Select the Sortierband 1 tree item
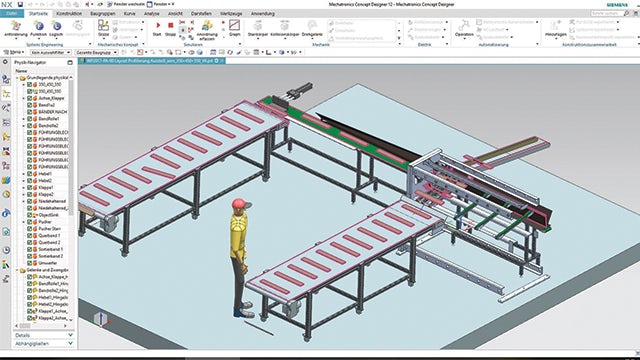640x360 pixels. (x=51, y=249)
